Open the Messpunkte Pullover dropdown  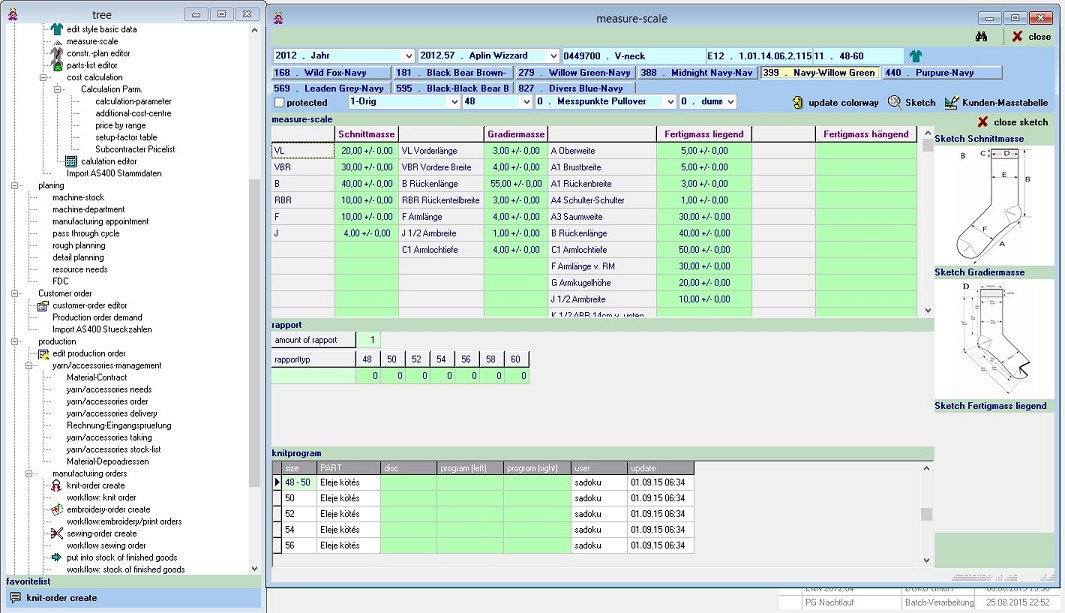669,102
